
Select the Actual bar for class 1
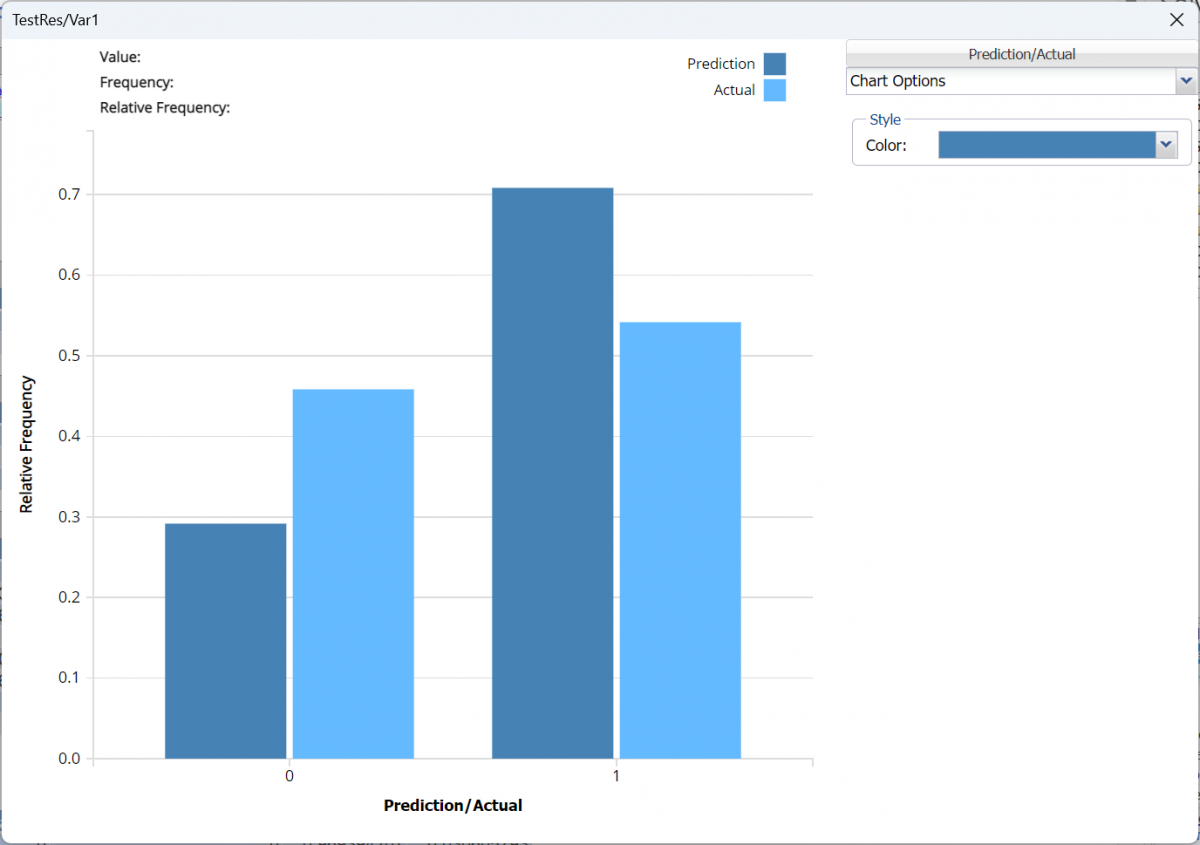coord(680,540)
